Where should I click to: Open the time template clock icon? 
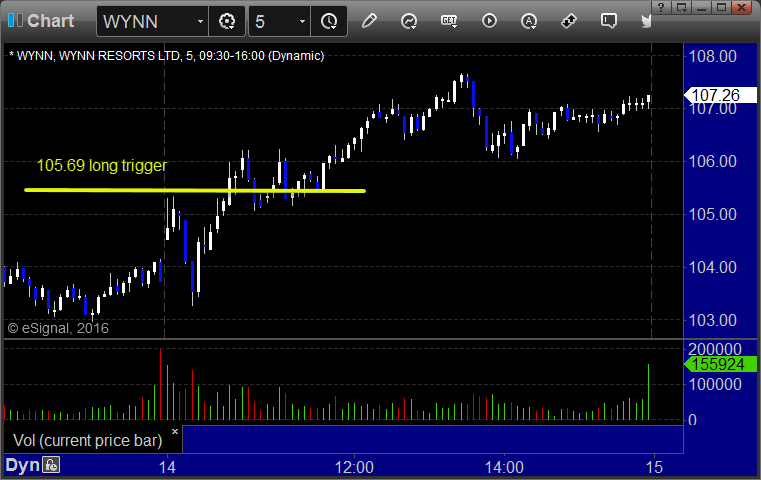(329, 21)
